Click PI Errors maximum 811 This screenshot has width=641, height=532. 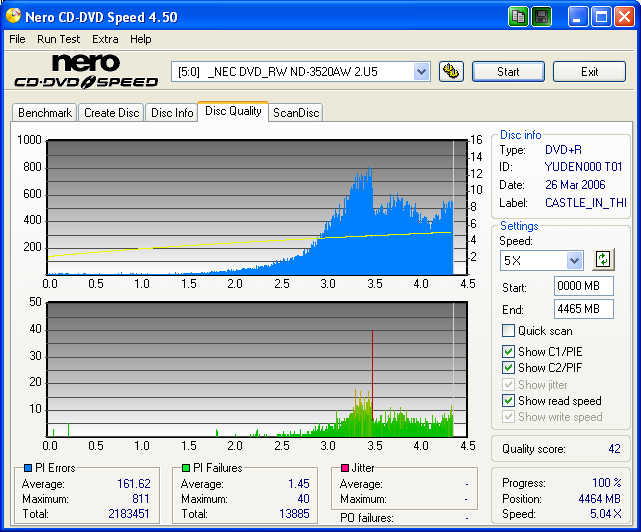coord(141,499)
